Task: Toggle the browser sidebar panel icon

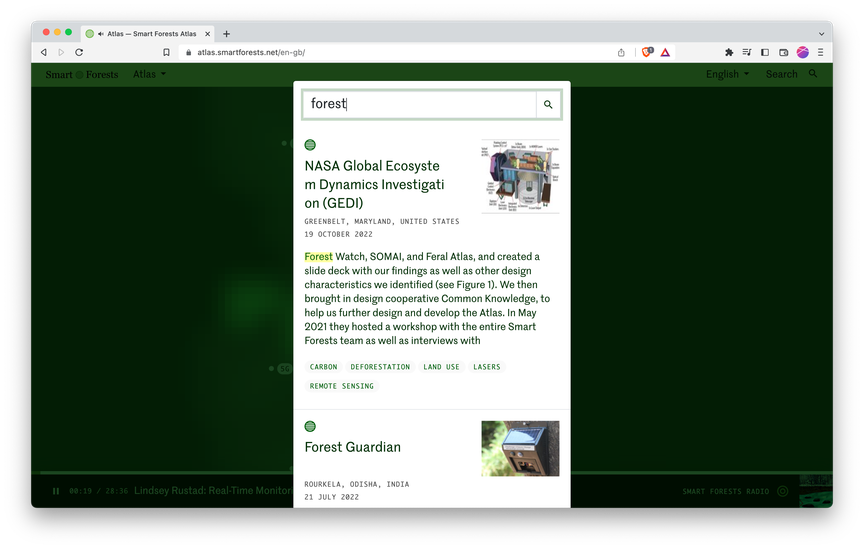Action: [765, 52]
